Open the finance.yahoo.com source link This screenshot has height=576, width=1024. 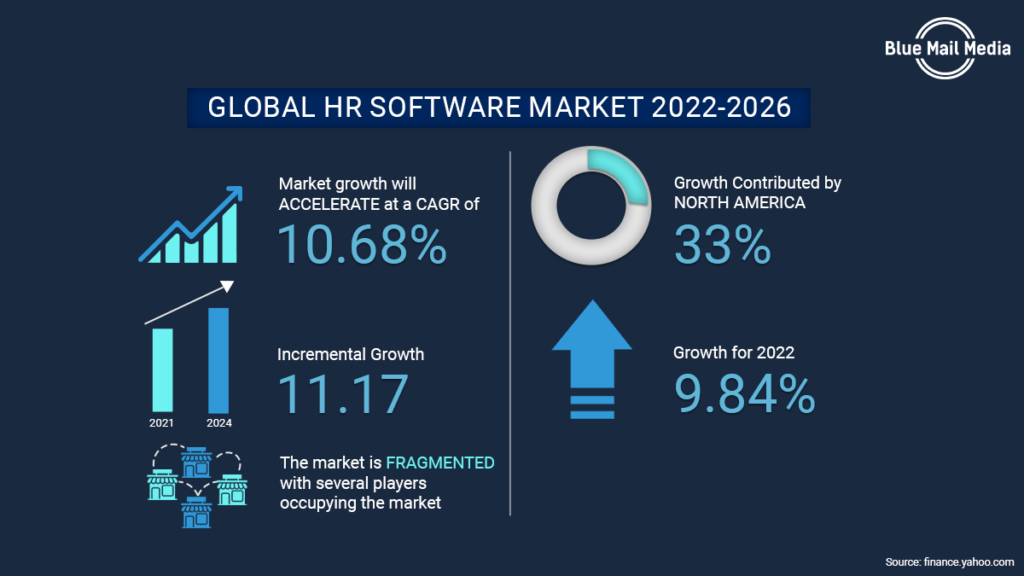pyautogui.click(x=948, y=560)
